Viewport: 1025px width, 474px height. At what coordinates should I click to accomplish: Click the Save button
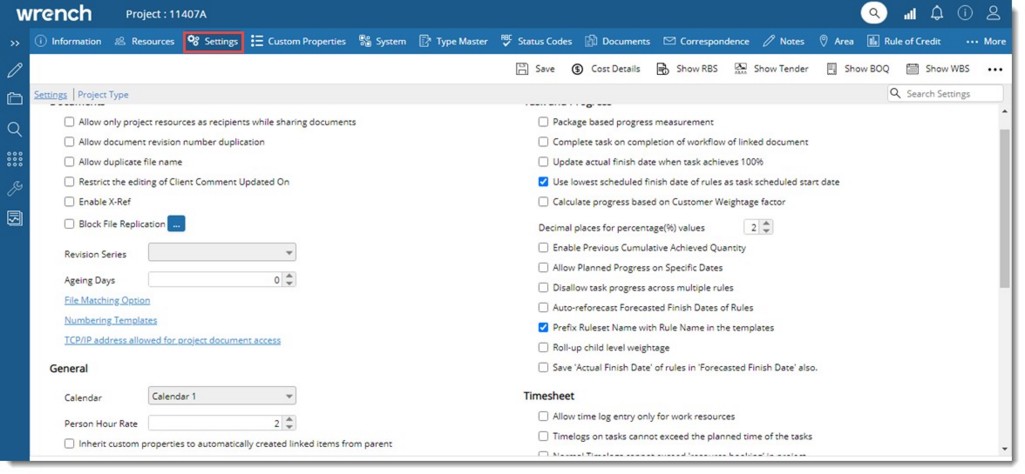pos(535,69)
